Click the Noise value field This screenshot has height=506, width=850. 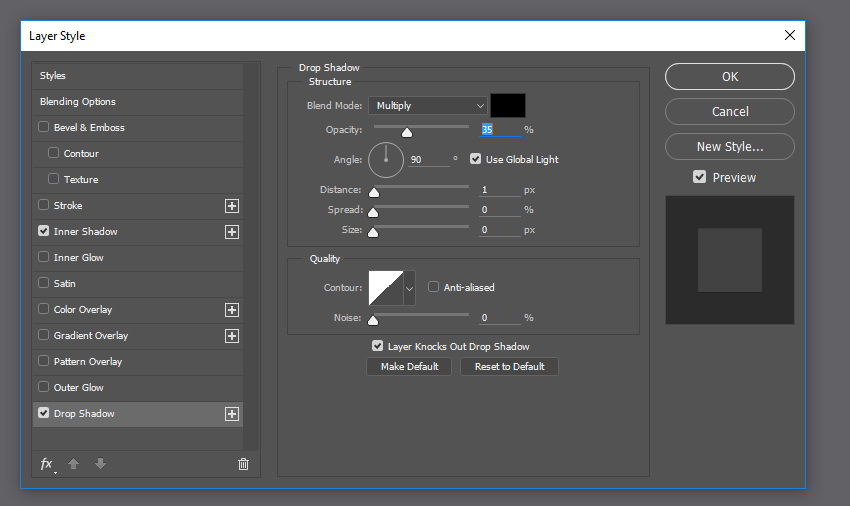point(500,318)
